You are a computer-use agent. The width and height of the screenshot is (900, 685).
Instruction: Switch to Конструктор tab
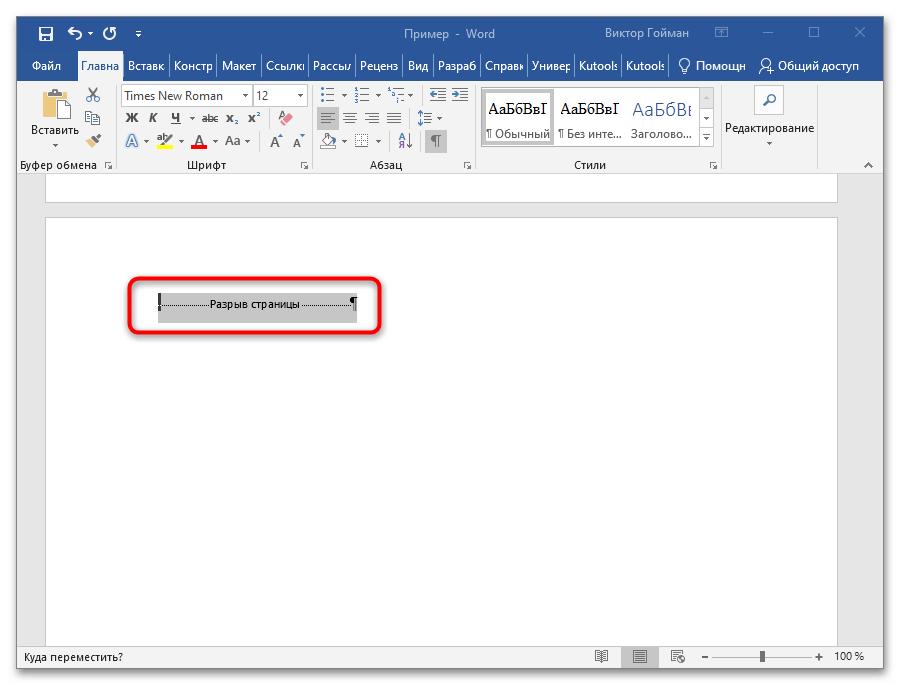(x=193, y=66)
